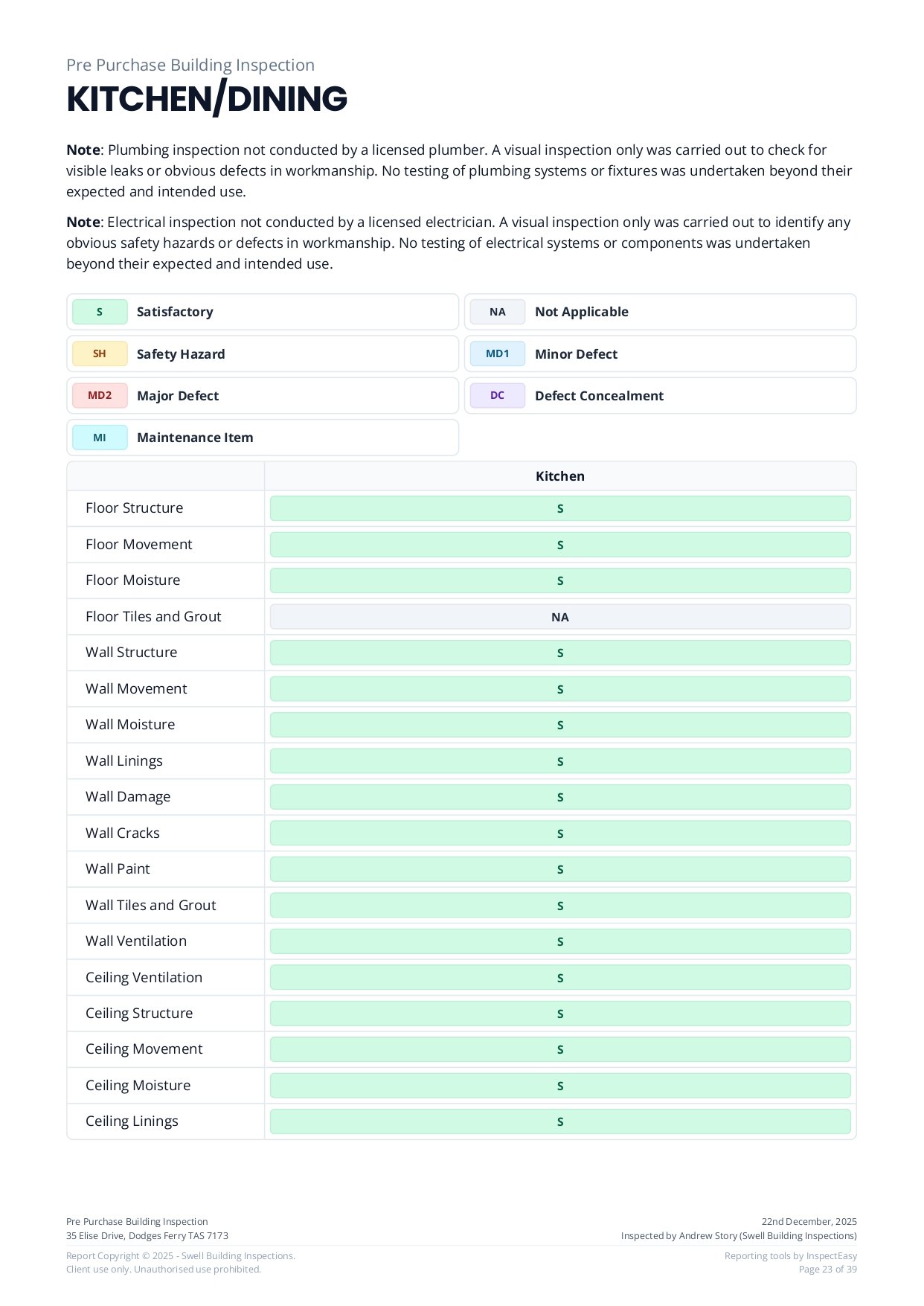Image resolution: width=924 pixels, height=1306 pixels.
Task: Click the red MD2 Major Defect badge
Action: [x=100, y=395]
